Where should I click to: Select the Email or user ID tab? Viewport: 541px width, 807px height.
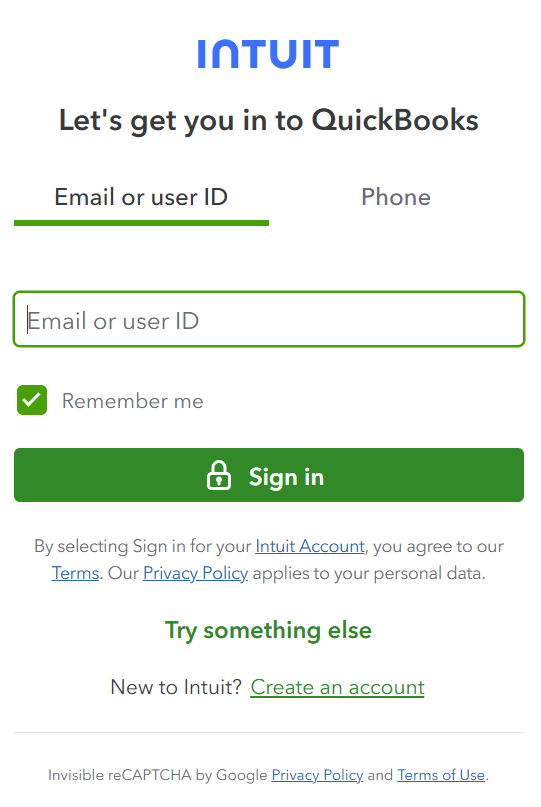(x=141, y=197)
